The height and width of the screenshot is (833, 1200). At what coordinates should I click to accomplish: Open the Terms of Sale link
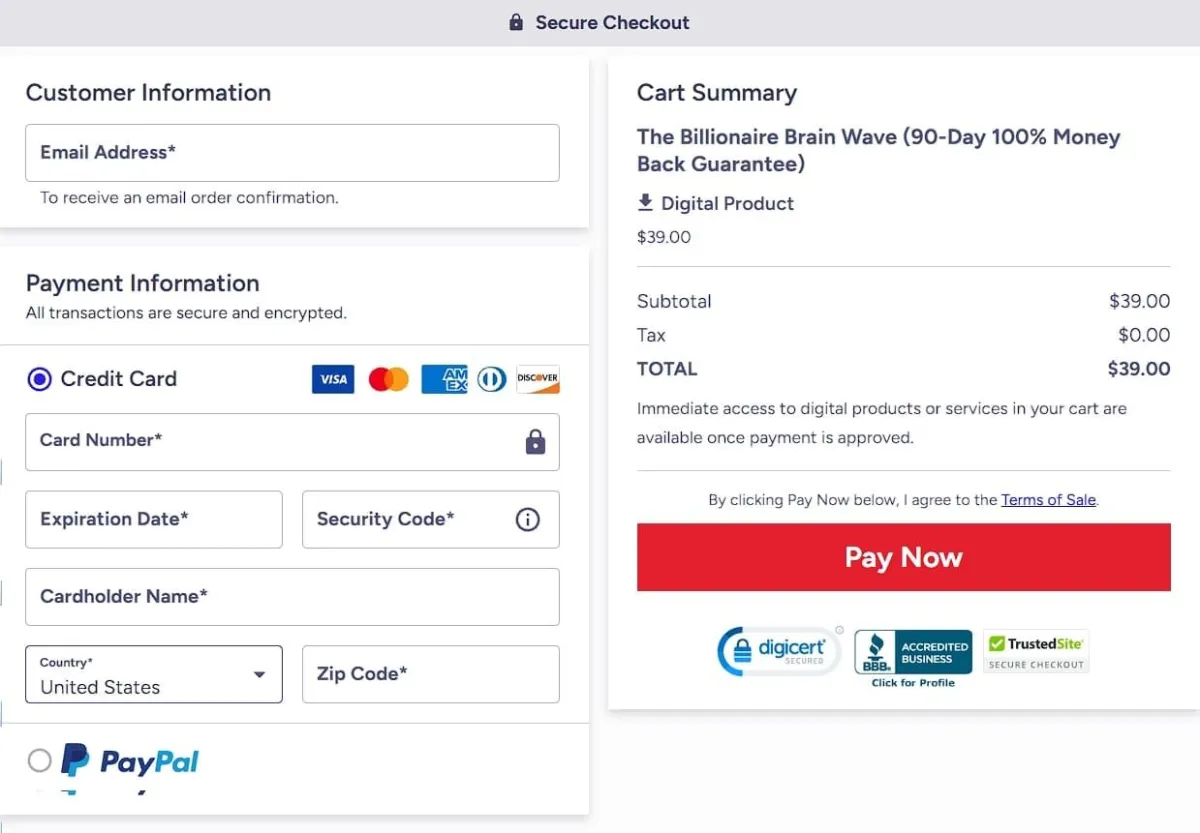click(x=1048, y=500)
